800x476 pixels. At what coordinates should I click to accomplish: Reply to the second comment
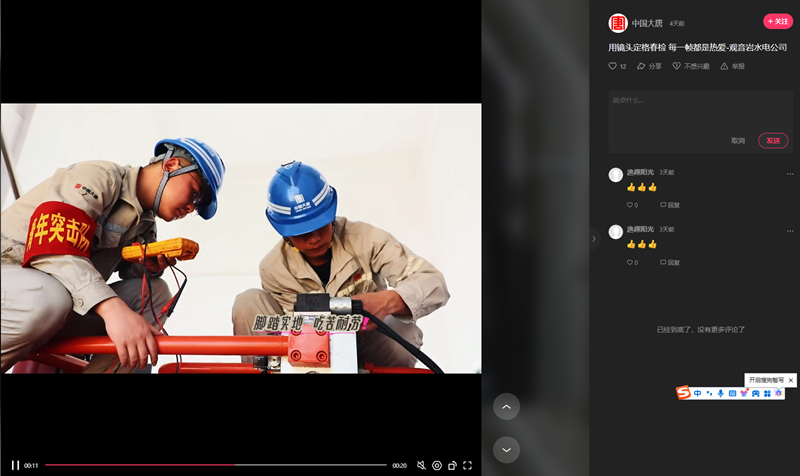click(x=670, y=262)
